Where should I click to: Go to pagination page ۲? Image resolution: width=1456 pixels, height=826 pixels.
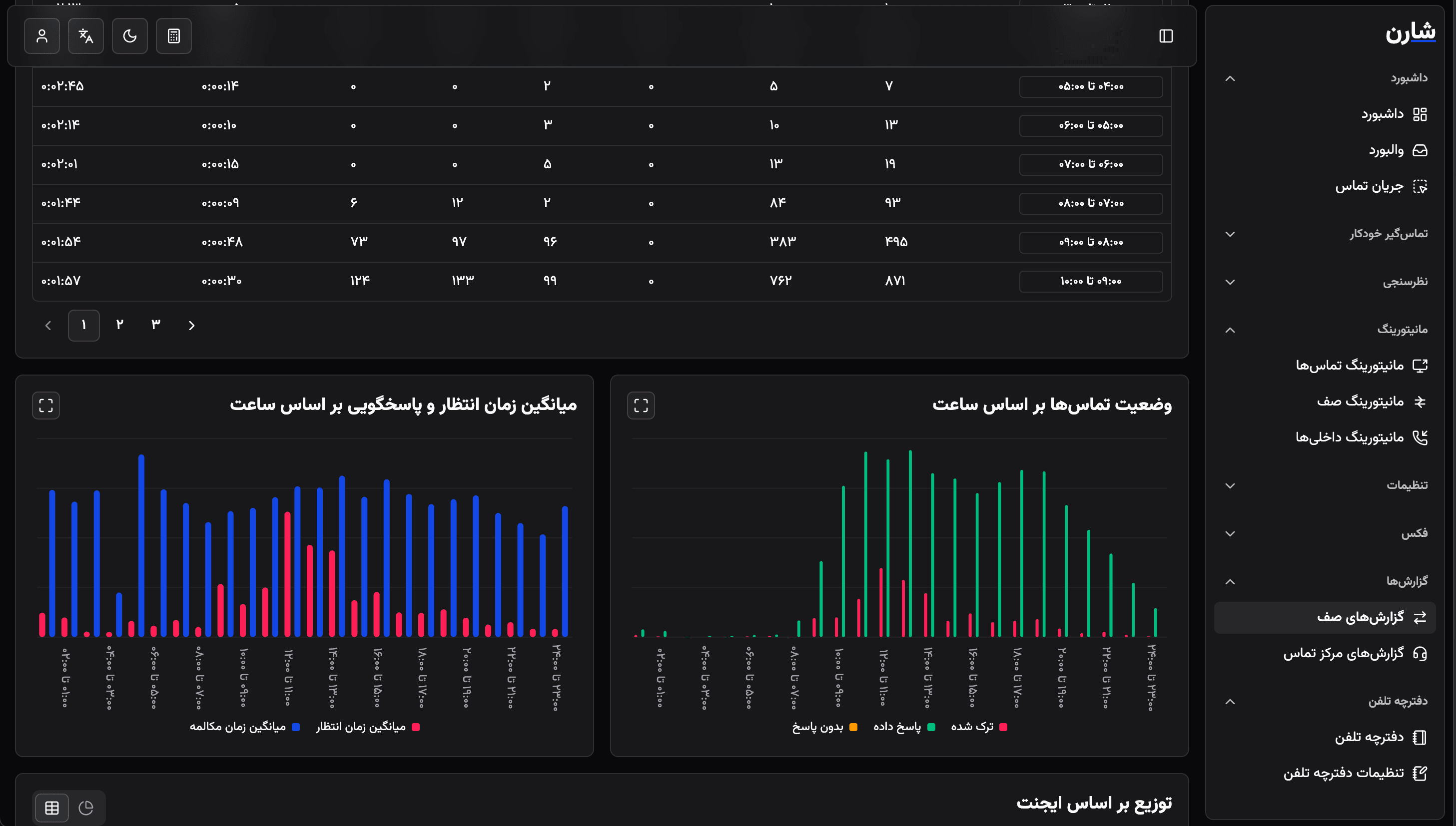pyautogui.click(x=120, y=325)
